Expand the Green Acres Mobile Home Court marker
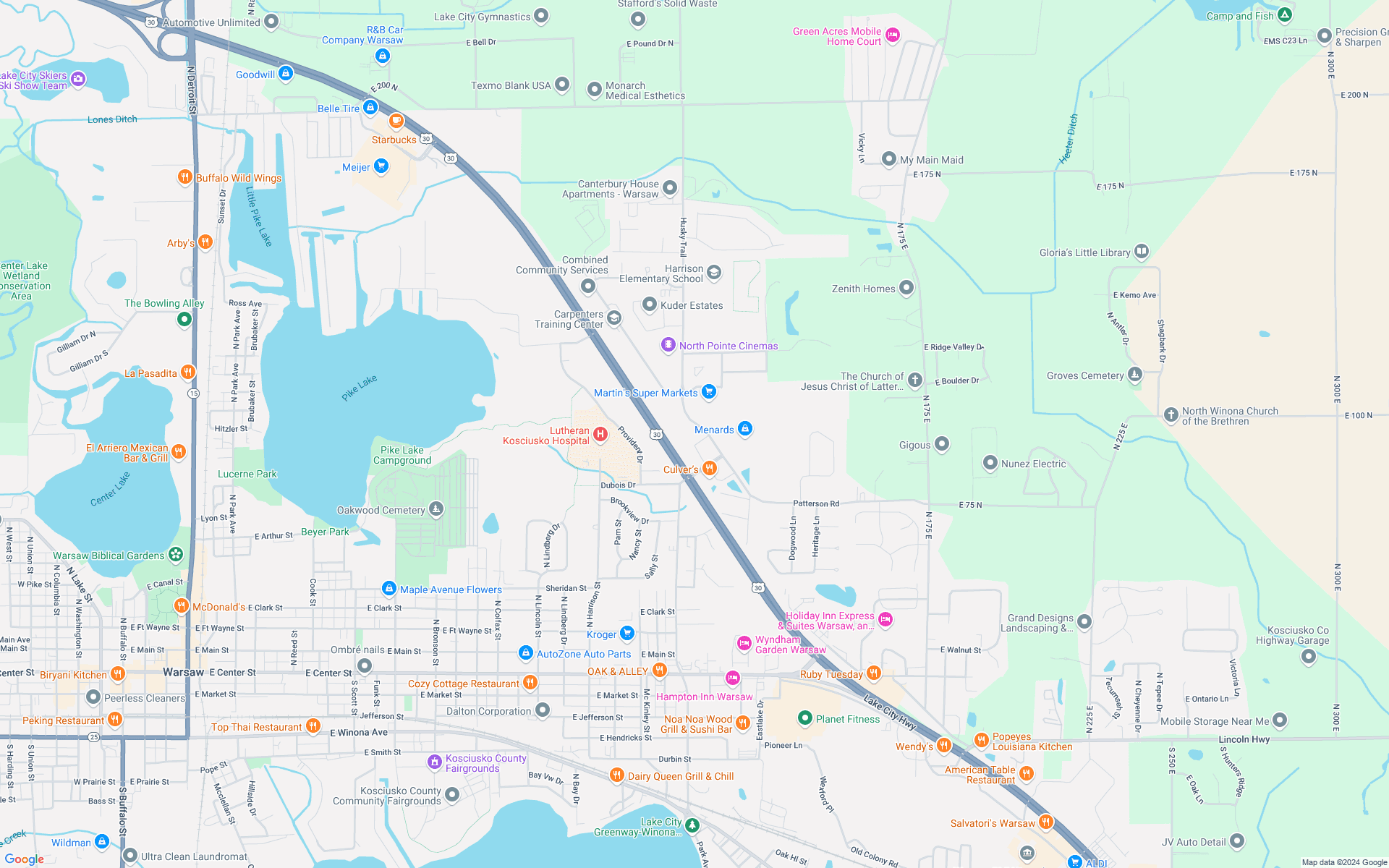The width and height of the screenshot is (1389, 868). (x=891, y=36)
